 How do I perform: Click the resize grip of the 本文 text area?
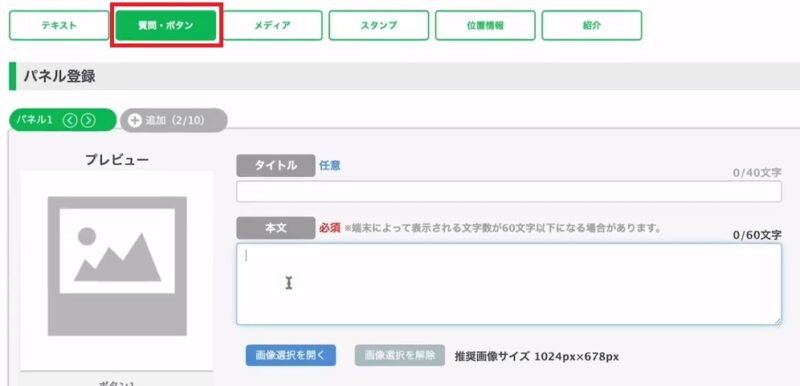click(x=778, y=321)
